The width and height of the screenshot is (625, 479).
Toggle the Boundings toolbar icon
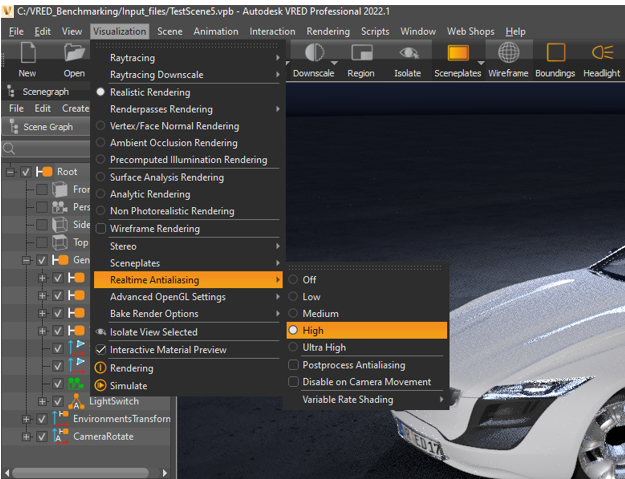[556, 53]
